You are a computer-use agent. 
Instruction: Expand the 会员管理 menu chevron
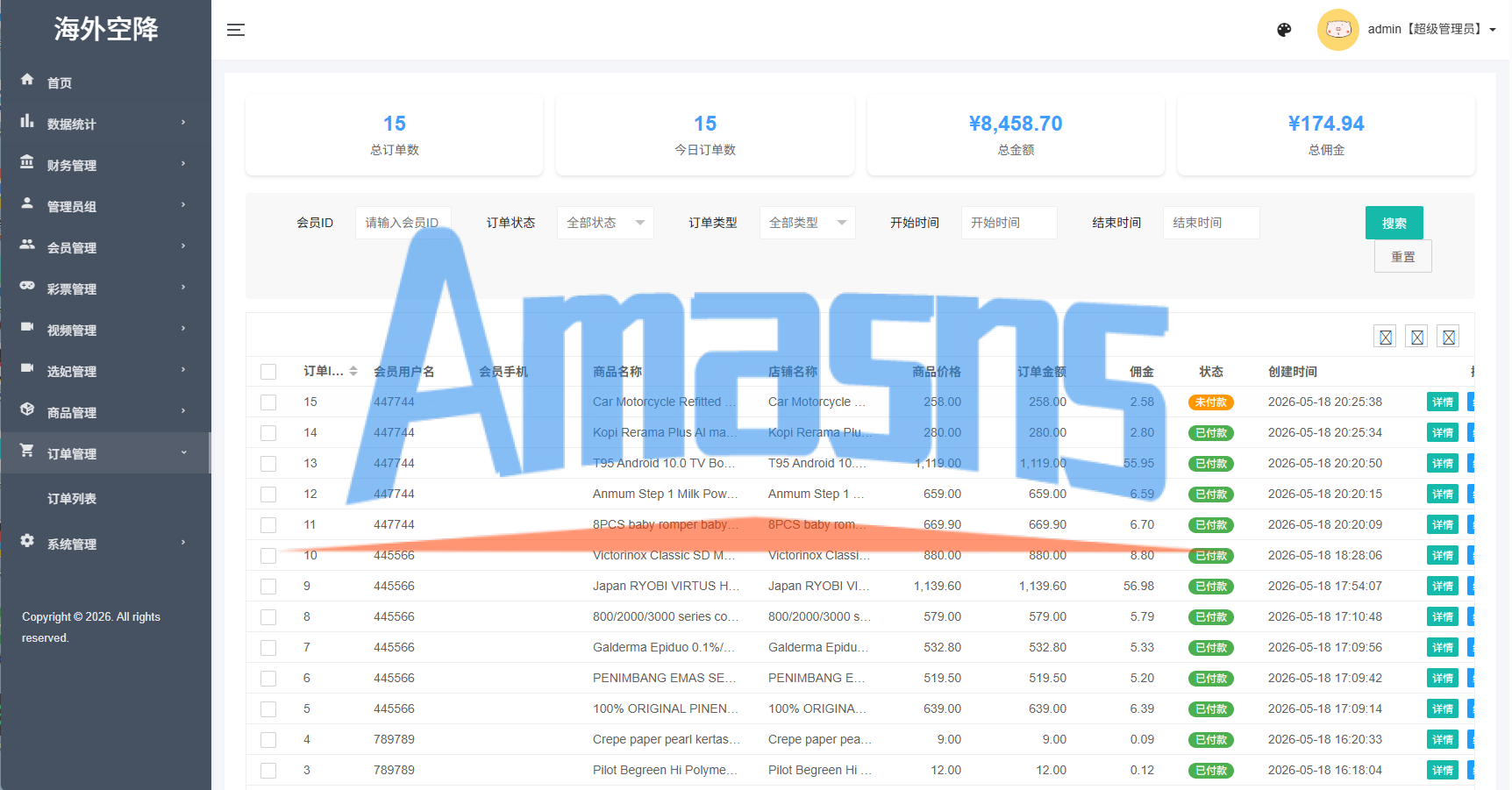coord(183,246)
